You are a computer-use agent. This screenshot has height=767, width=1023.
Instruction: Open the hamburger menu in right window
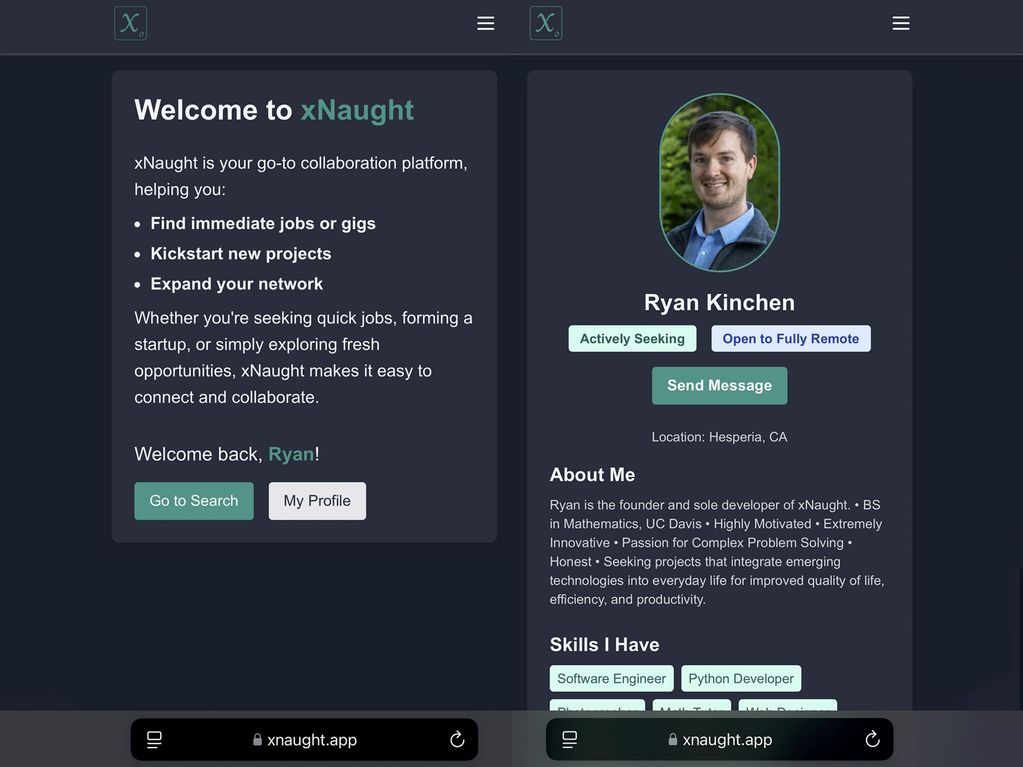[x=900, y=23]
